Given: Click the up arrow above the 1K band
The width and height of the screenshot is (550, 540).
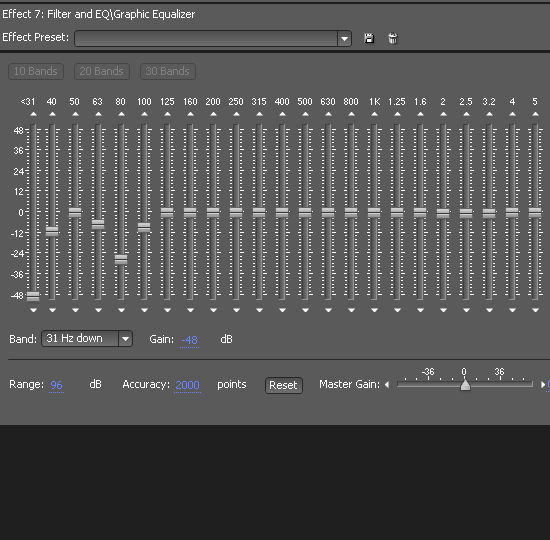Looking at the screenshot, I should pyautogui.click(x=374, y=114).
